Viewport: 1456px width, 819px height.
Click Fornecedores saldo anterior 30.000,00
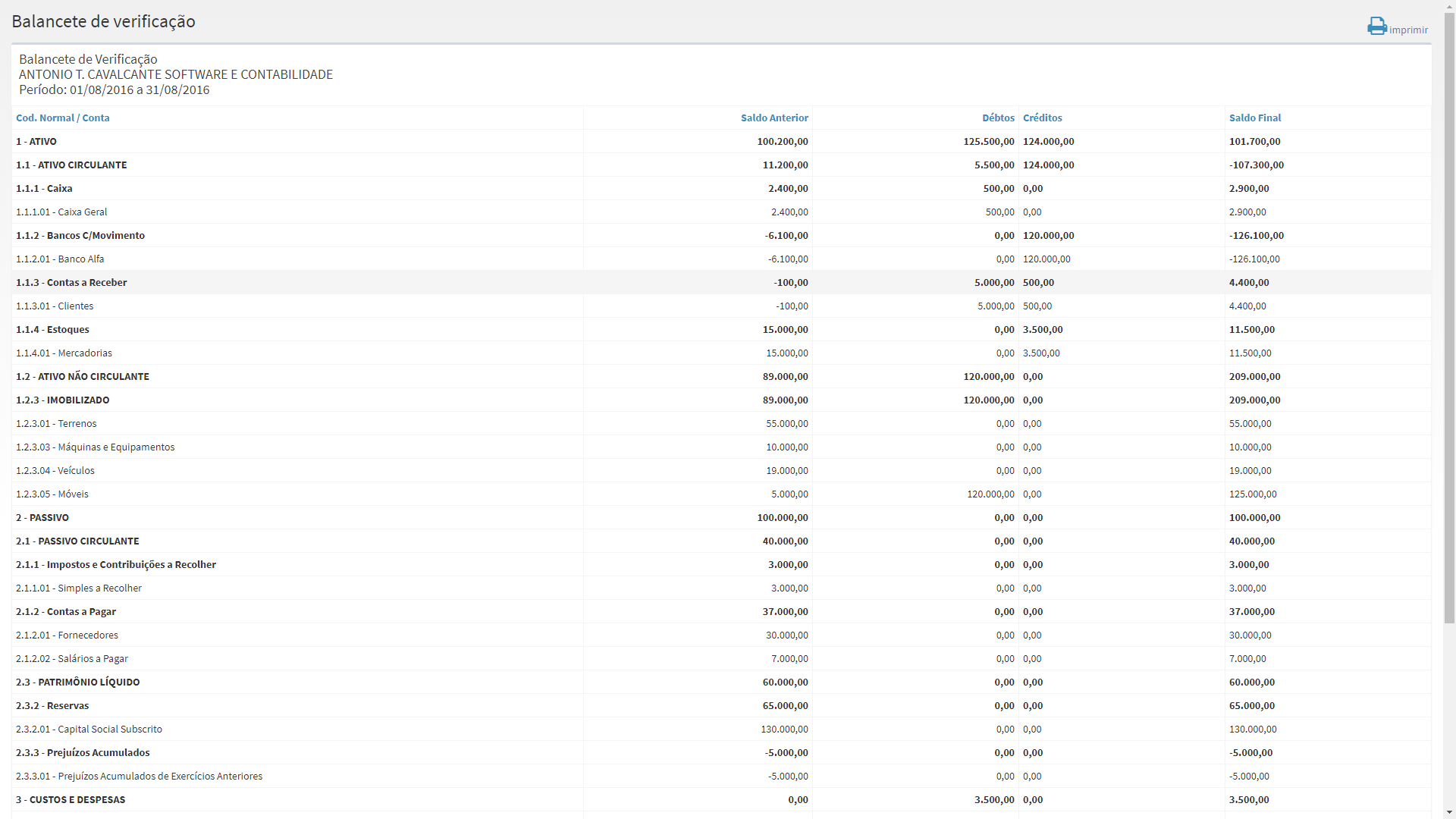point(787,635)
